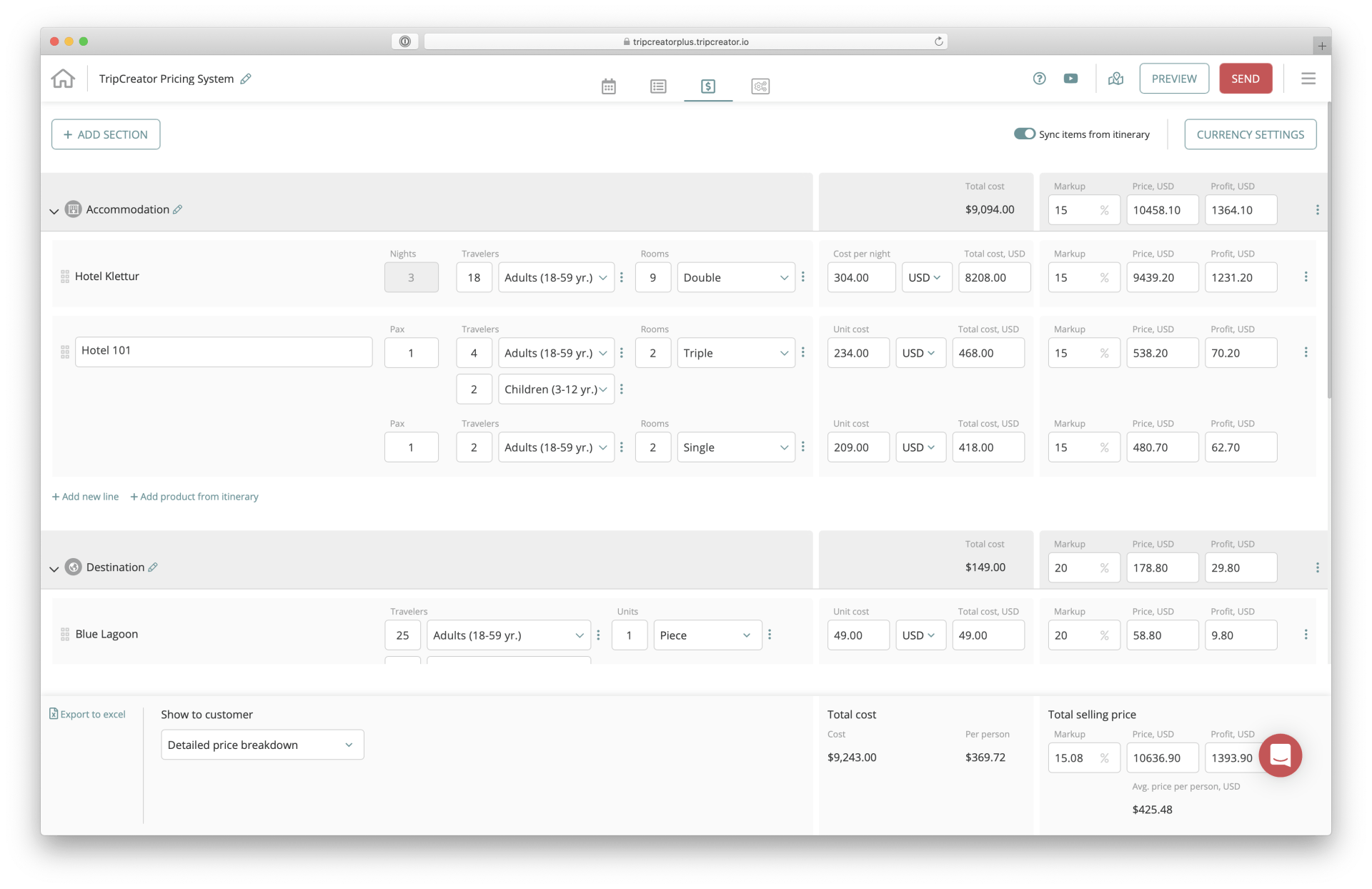
Task: Open the Detailed price breakdown dropdown
Action: pos(262,745)
